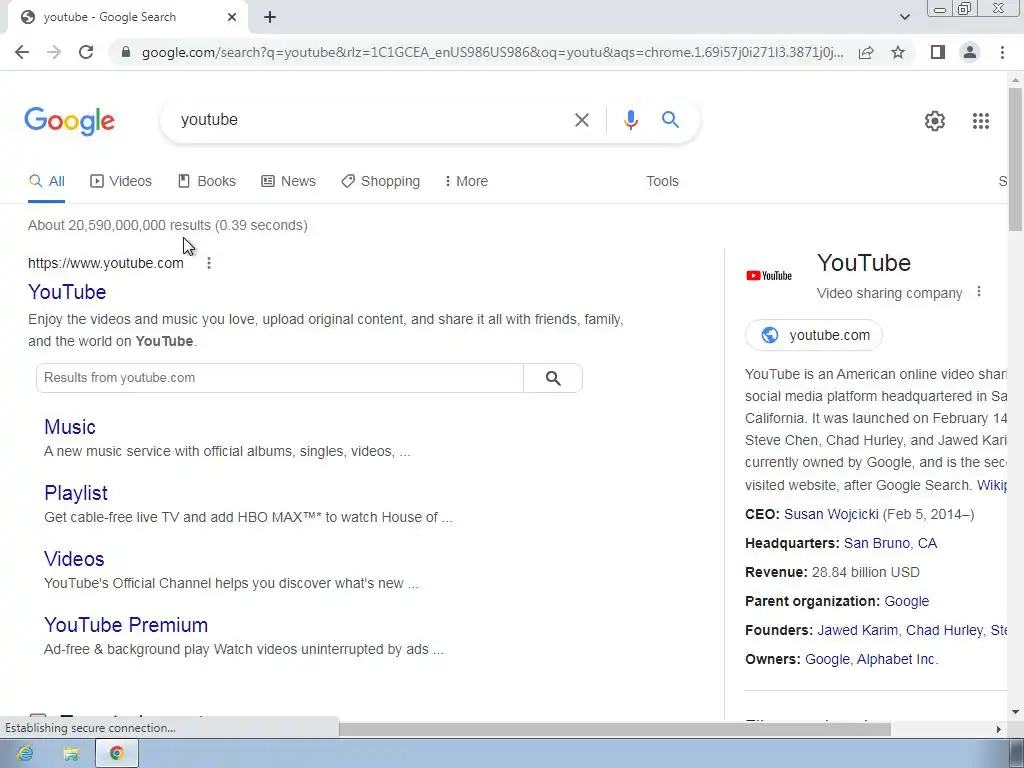Open knowledge panel three-dot options
This screenshot has height=768, width=1024.
[978, 292]
